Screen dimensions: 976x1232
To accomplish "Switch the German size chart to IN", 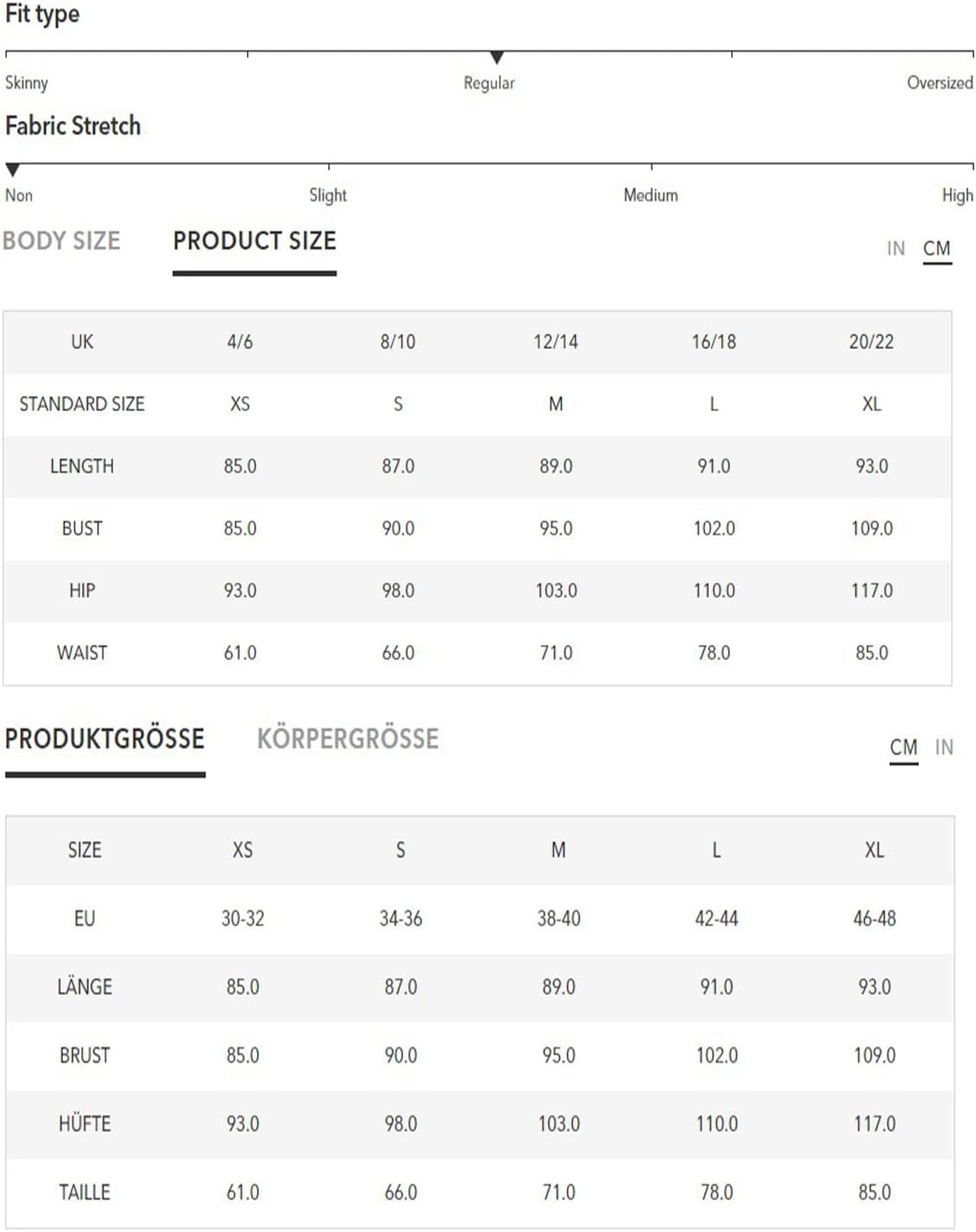I will coord(944,747).
